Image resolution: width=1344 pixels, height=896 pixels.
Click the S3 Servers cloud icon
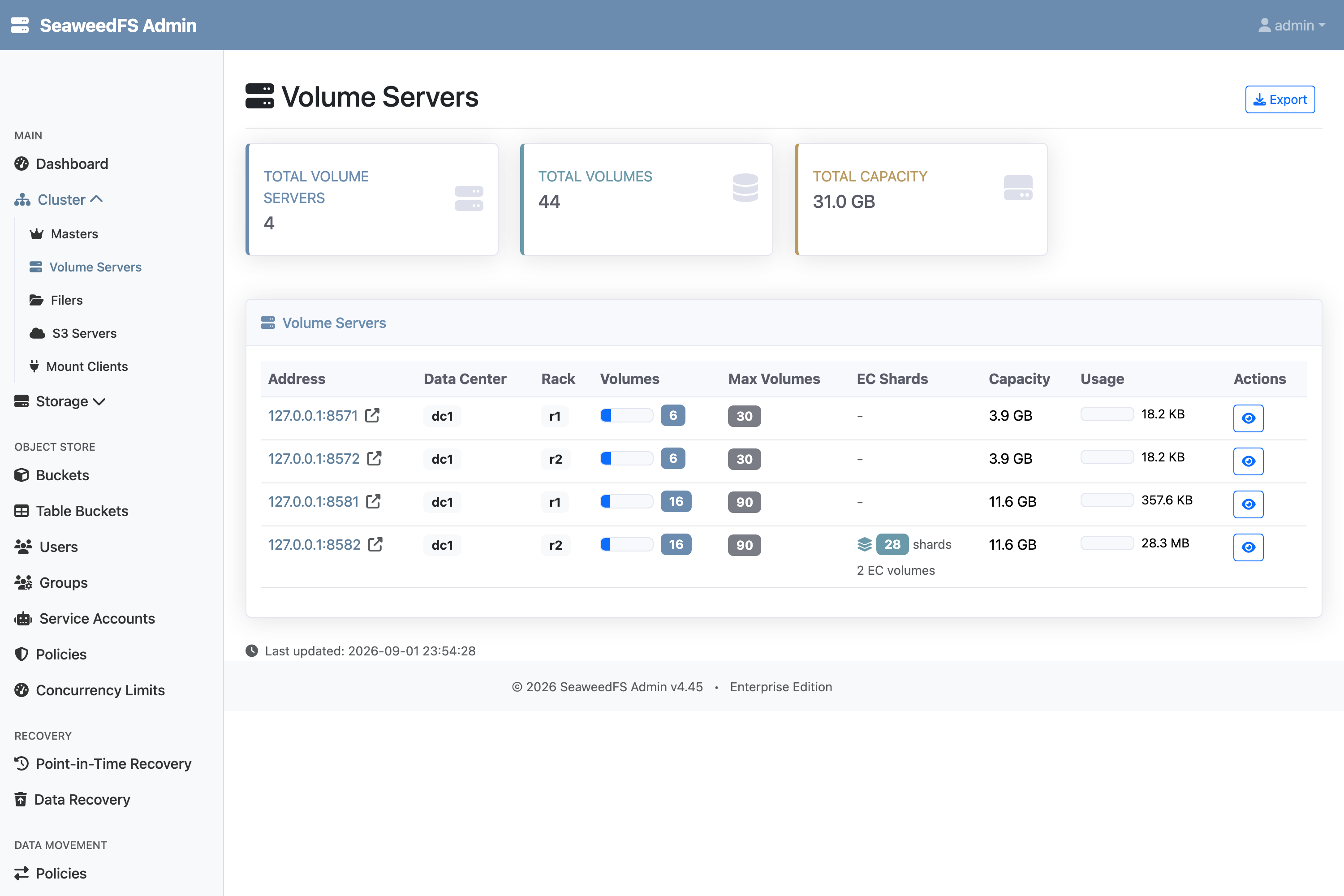pos(38,333)
